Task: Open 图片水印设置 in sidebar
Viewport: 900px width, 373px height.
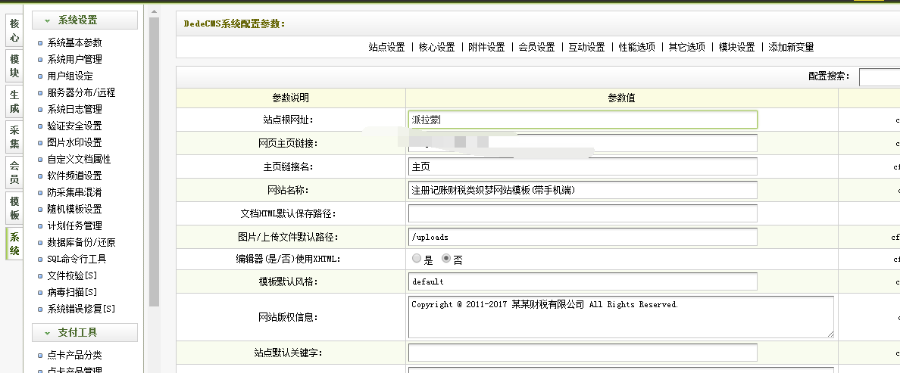Action: point(75,142)
